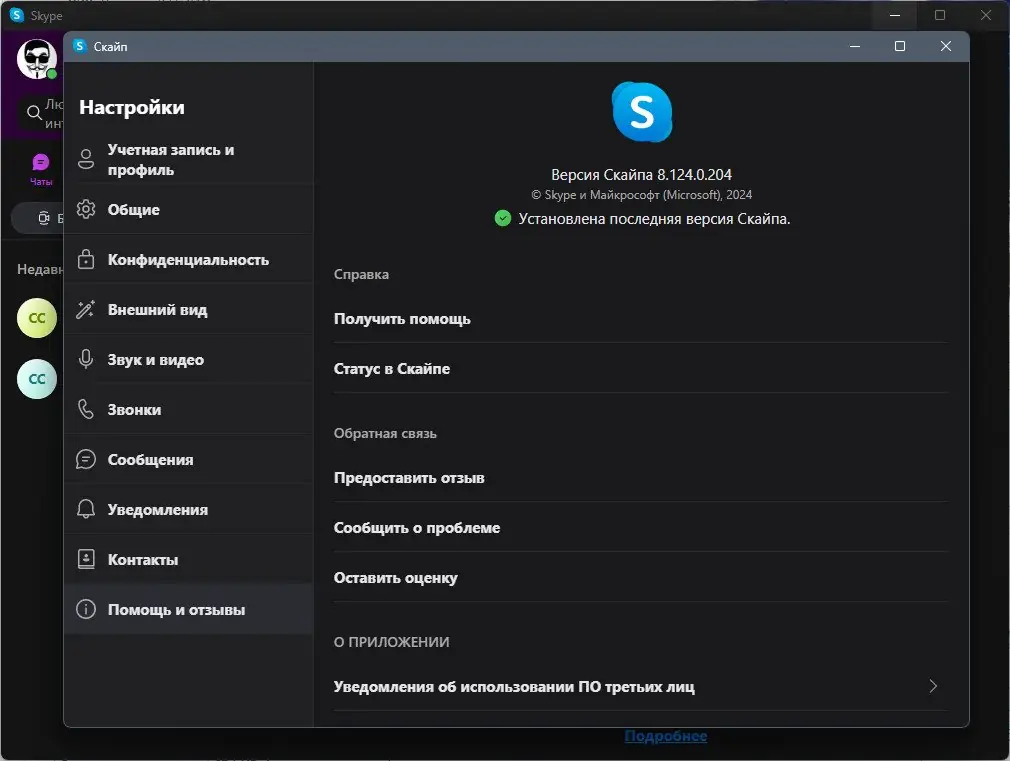Viewport: 1010px width, 761px height.
Task: Close the Скайп settings window
Action: pyautogui.click(x=946, y=46)
